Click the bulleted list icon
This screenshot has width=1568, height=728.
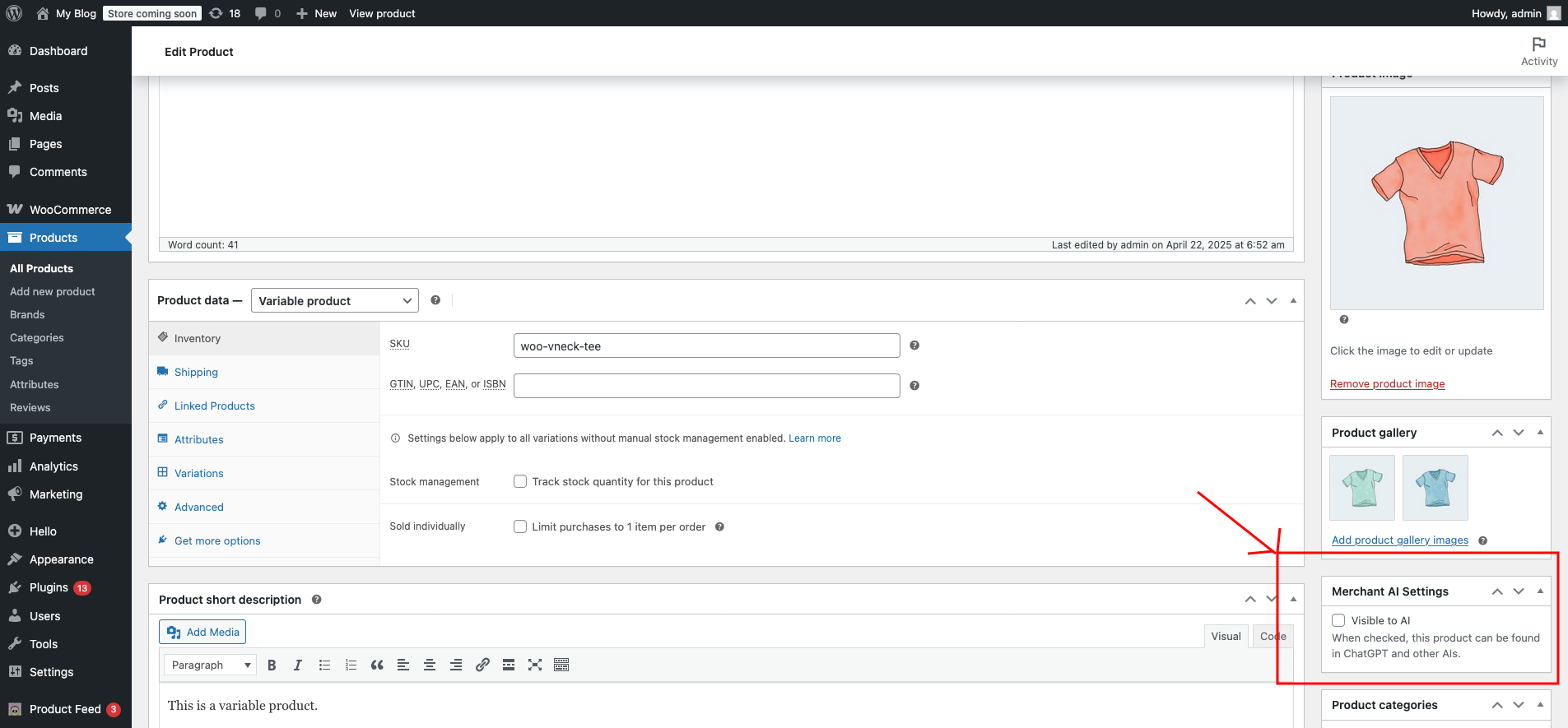coord(324,665)
